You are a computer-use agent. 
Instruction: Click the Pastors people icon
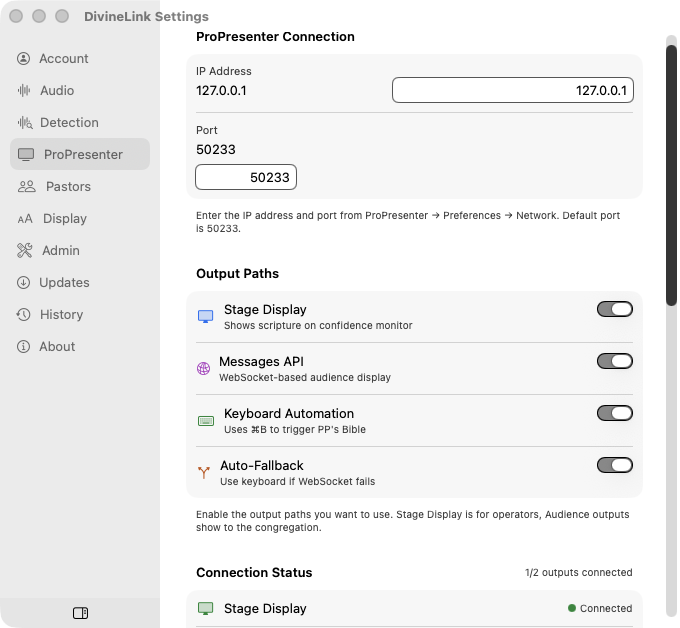[x=26, y=186]
